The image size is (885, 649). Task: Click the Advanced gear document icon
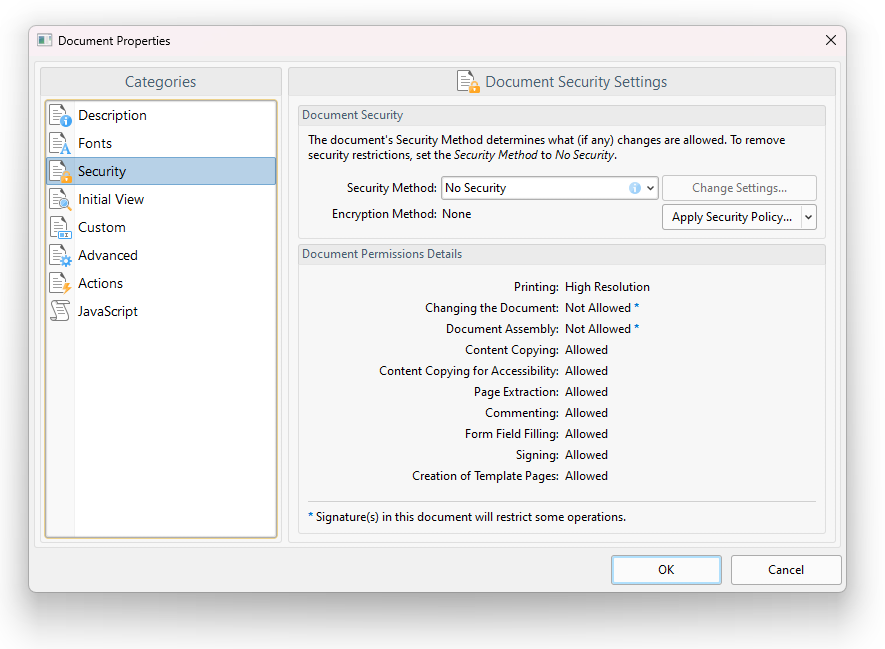click(60, 255)
